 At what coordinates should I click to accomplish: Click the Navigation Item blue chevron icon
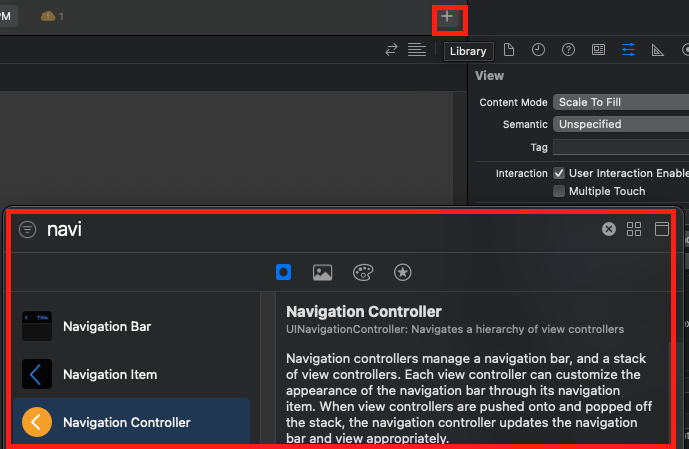pos(37,374)
